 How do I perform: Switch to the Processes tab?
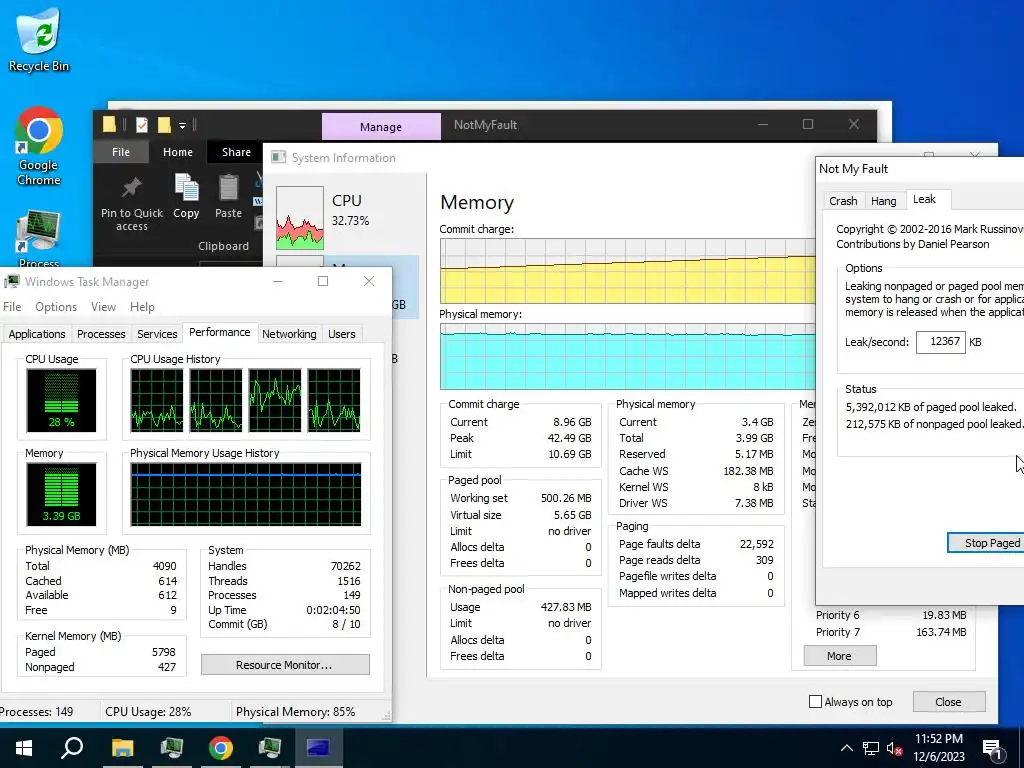101,334
